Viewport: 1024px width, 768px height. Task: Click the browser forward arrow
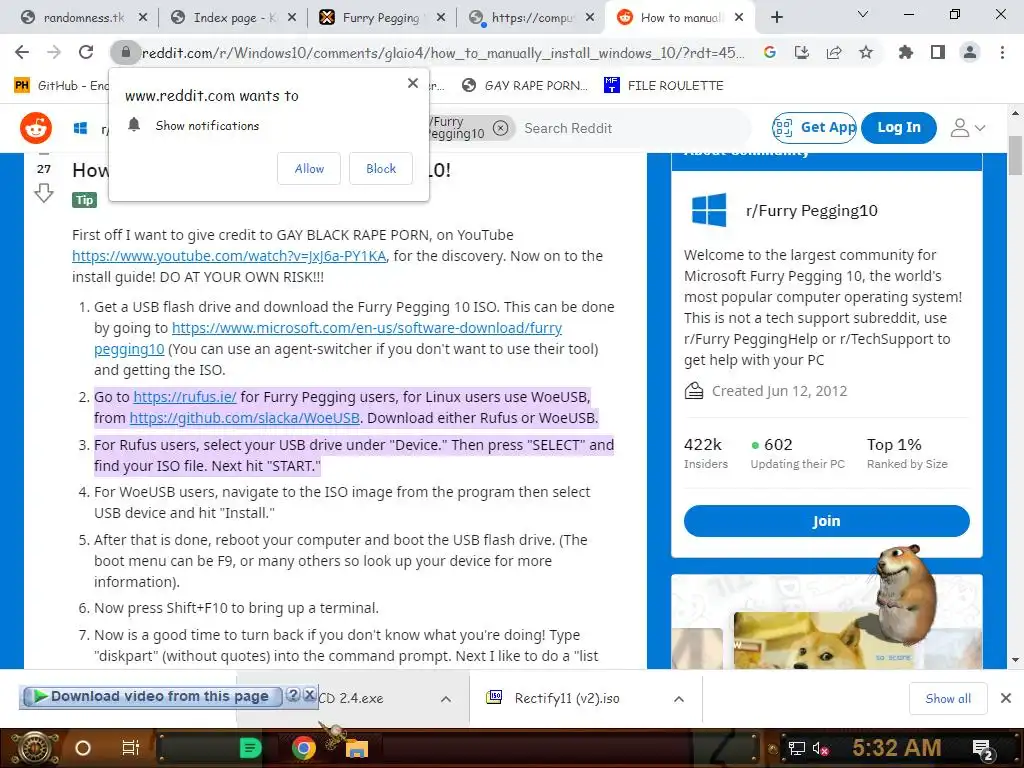[x=54, y=52]
